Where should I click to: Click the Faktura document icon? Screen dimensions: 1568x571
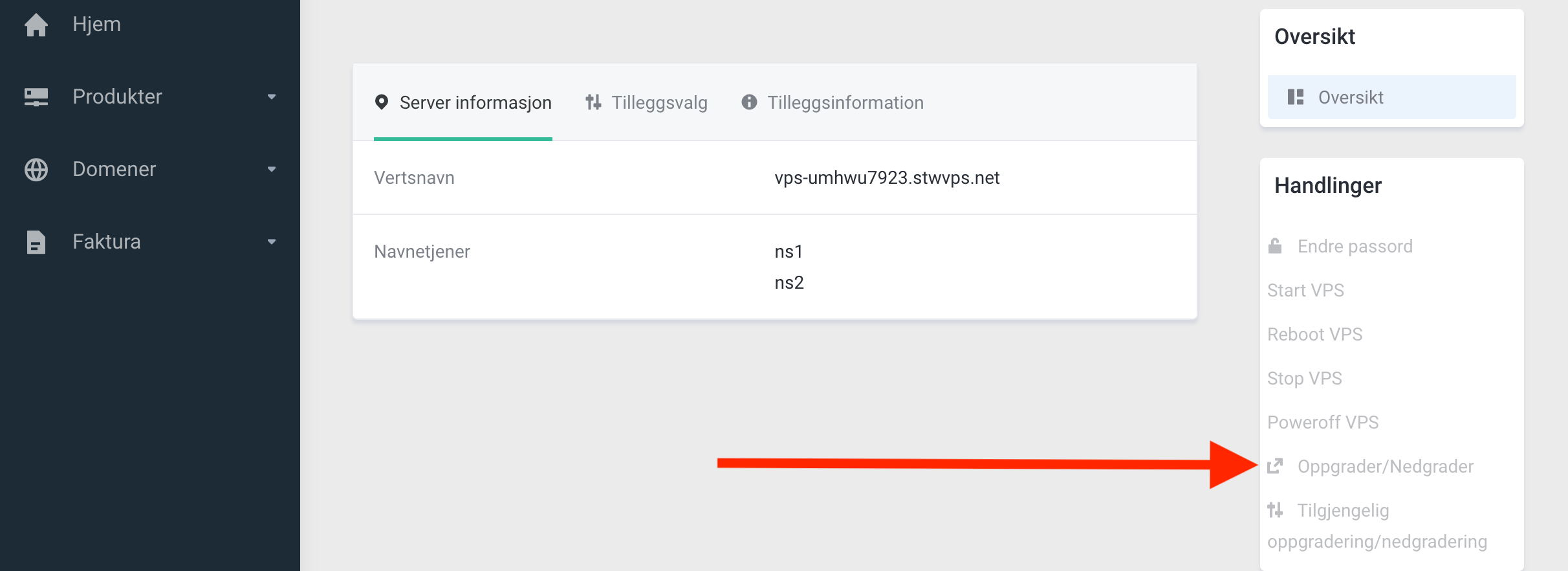click(x=36, y=242)
